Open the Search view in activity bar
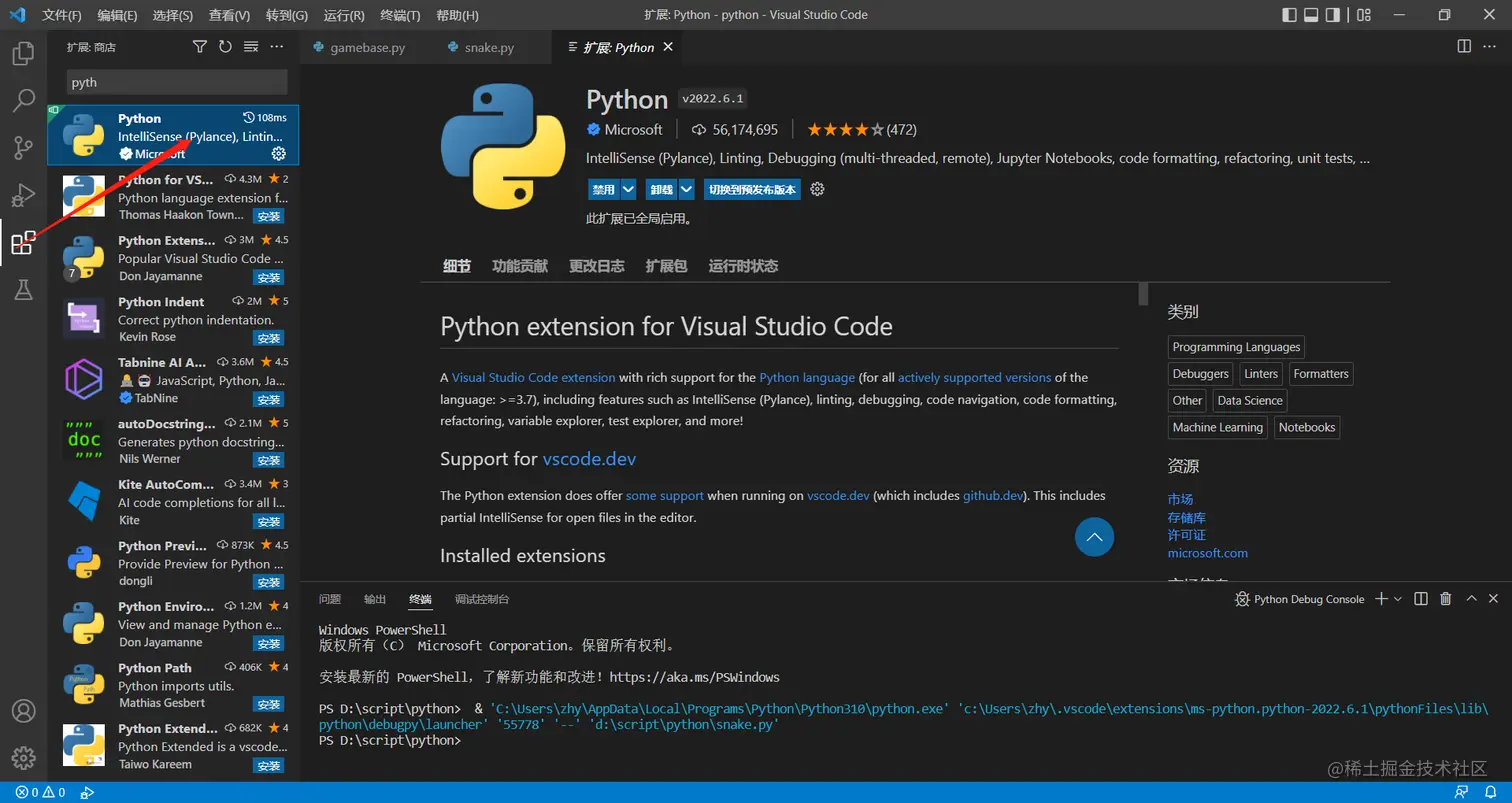 (23, 101)
